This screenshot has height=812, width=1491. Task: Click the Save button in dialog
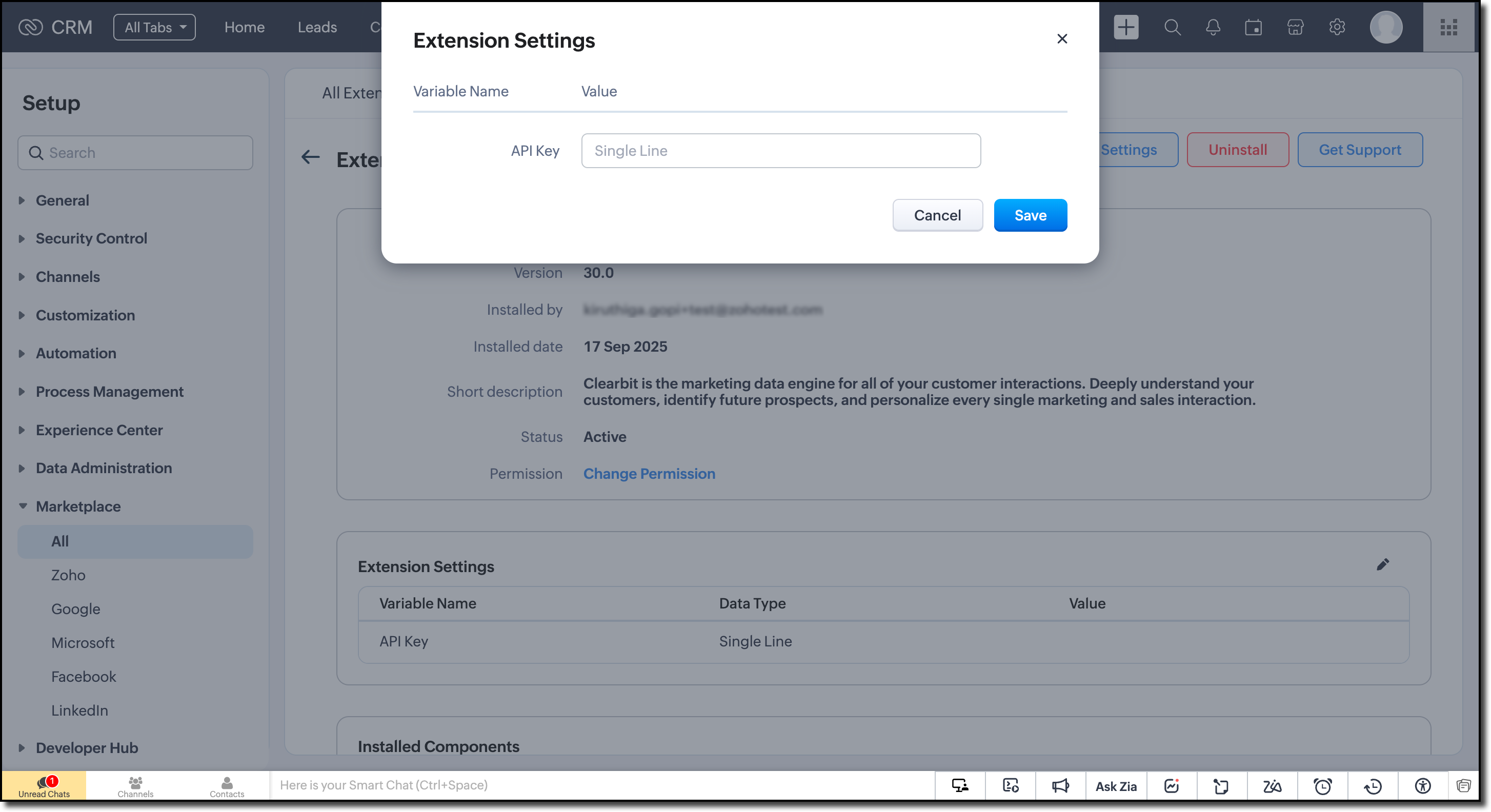(x=1030, y=215)
